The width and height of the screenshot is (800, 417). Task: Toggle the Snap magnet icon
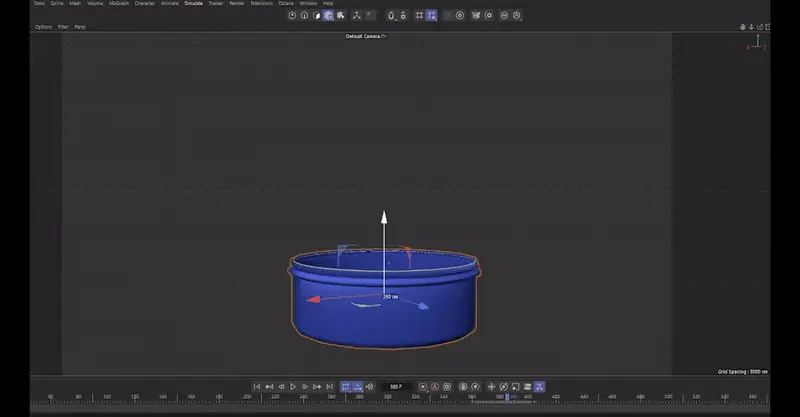tap(391, 15)
